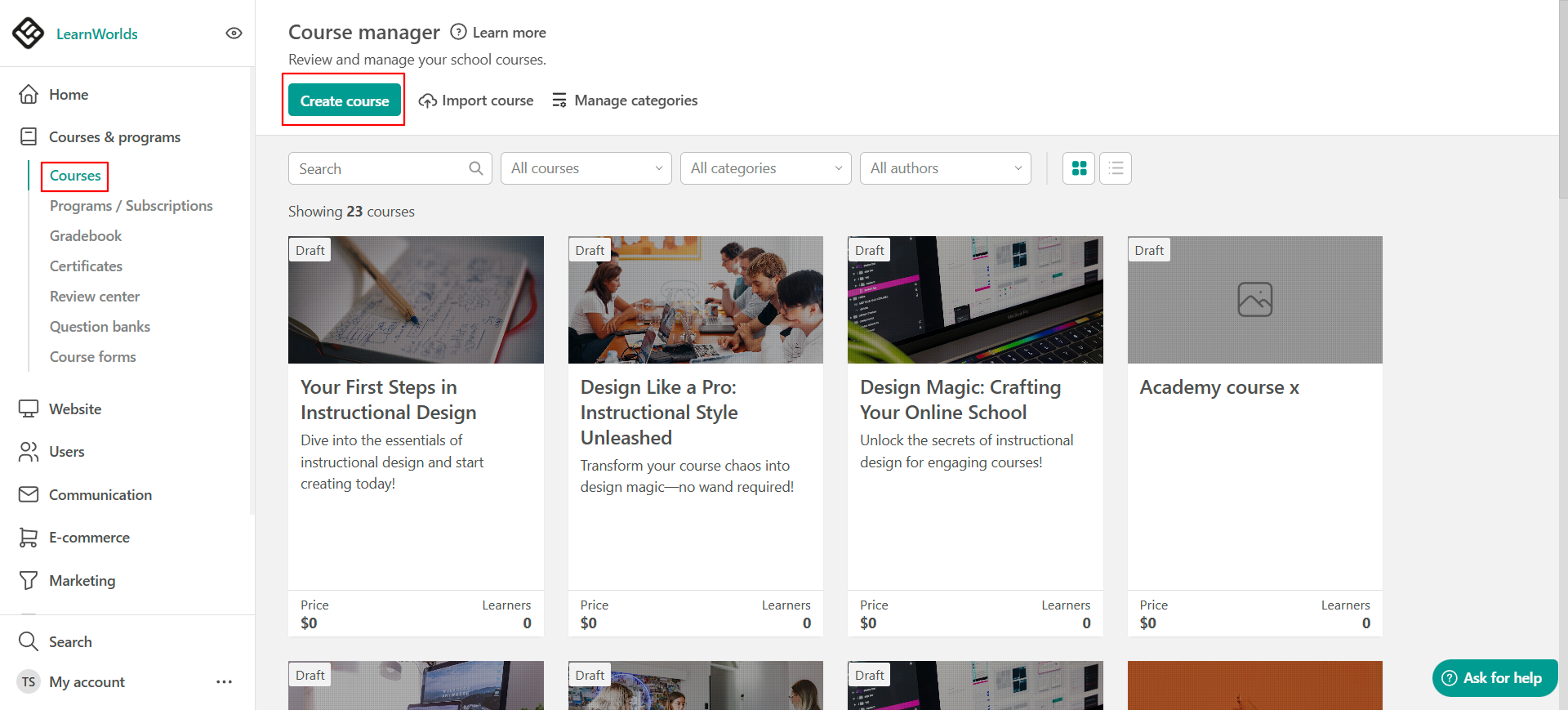Viewport: 1568px width, 710px height.
Task: Open Manage categories
Action: (x=625, y=100)
